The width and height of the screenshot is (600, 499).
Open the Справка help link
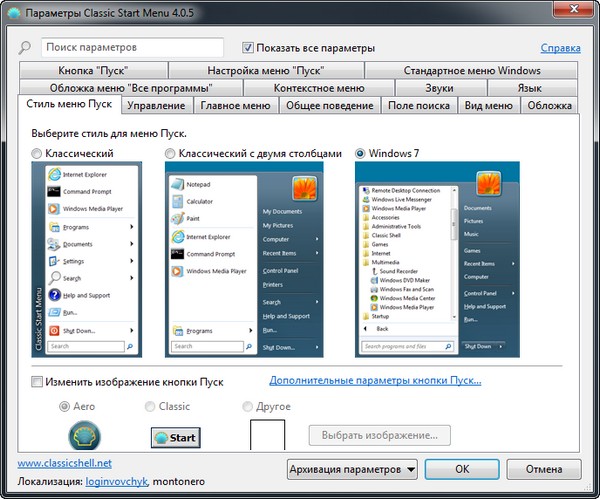(560, 48)
